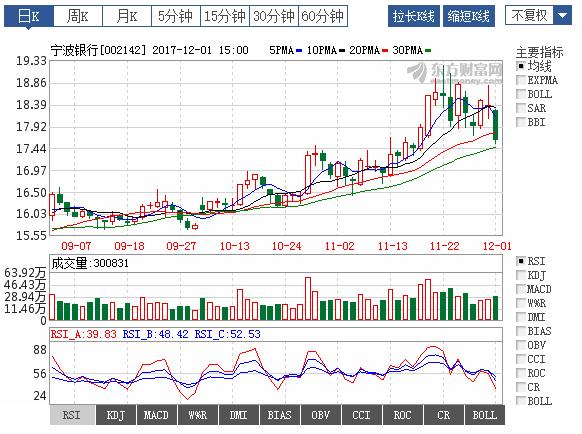Select the 30分钟 interval tab
Viewport: 582px width, 434px height.
pyautogui.click(x=274, y=16)
